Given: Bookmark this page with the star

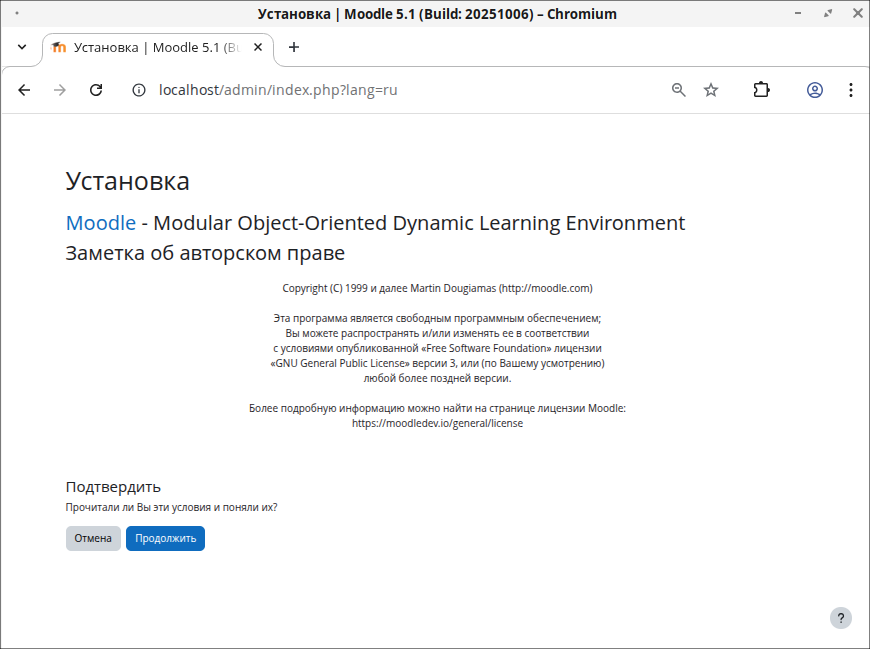Looking at the screenshot, I should (x=711, y=90).
